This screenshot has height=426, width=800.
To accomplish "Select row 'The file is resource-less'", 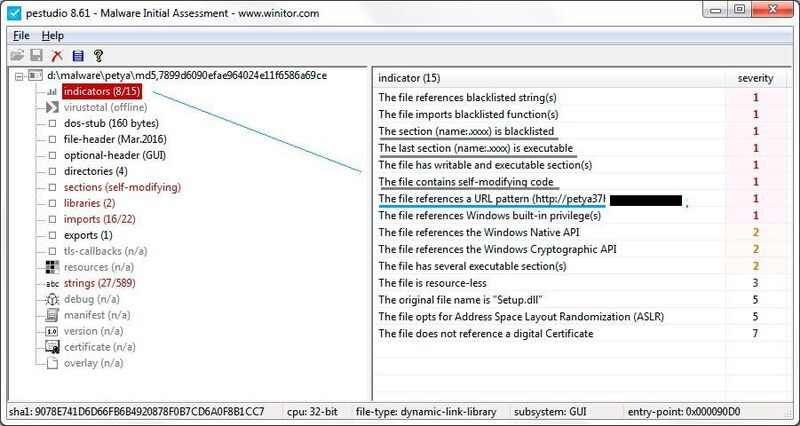I will [x=580, y=283].
